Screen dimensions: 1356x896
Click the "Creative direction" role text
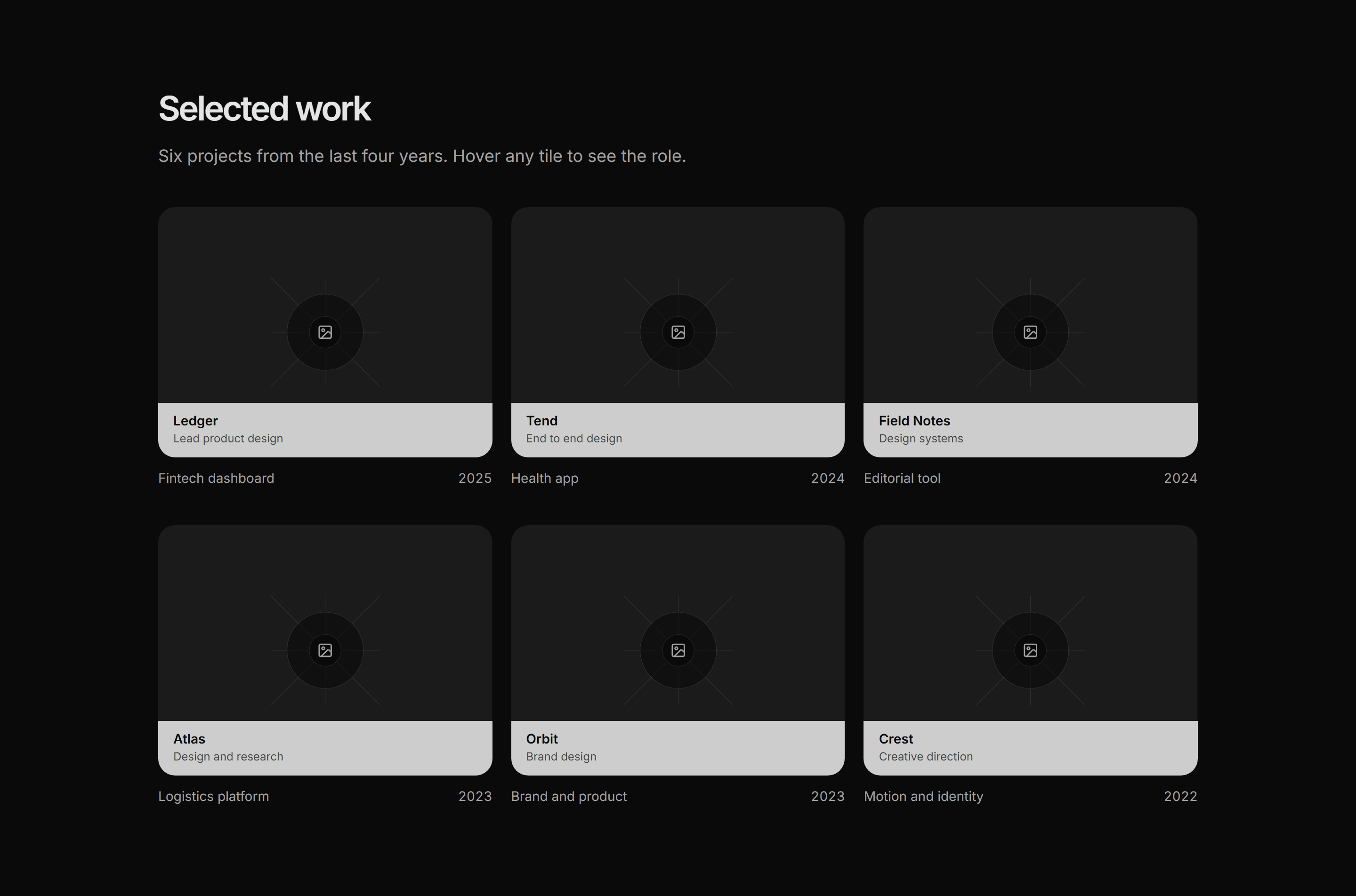(926, 757)
